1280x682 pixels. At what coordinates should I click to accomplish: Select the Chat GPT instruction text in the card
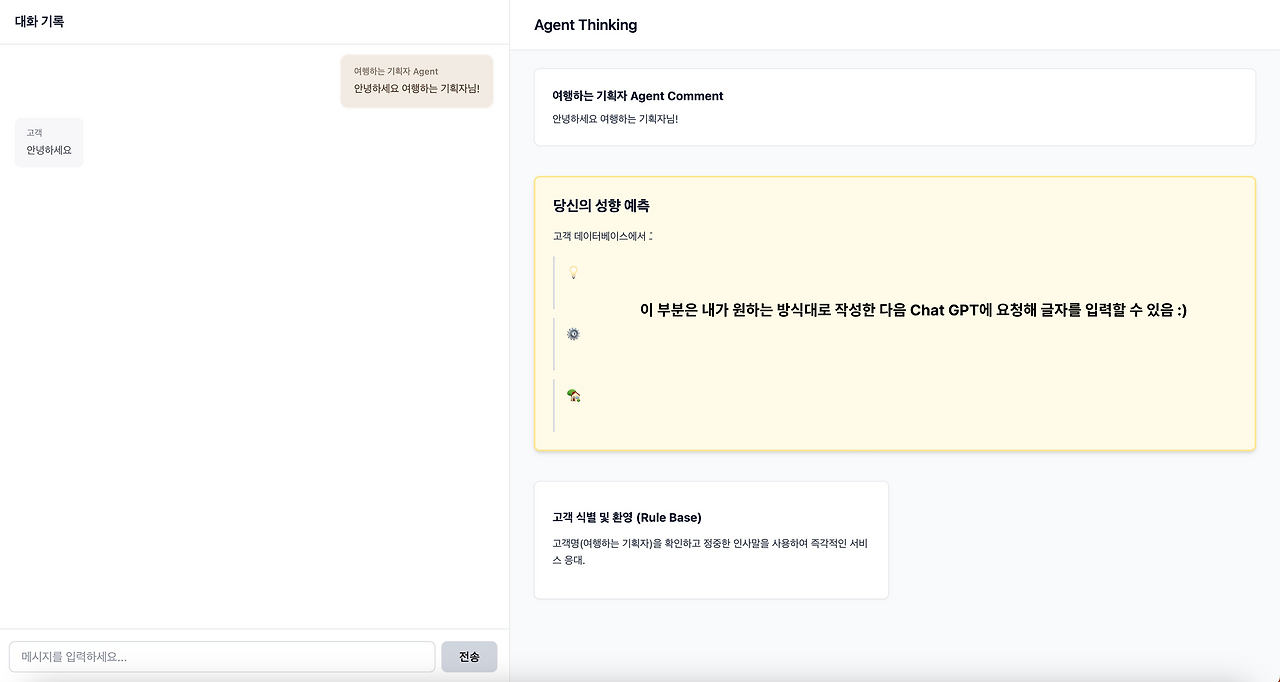[x=913, y=311]
